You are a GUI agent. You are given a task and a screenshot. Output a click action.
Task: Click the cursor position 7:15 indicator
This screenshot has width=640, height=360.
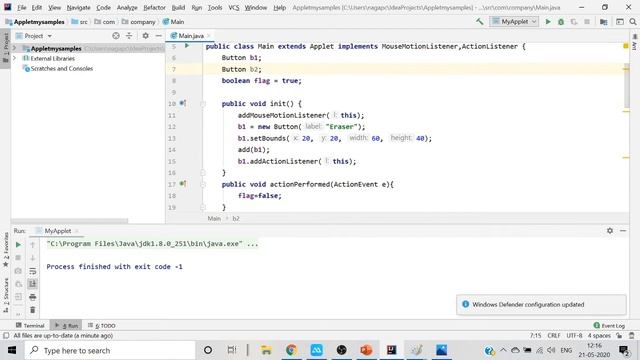point(536,336)
